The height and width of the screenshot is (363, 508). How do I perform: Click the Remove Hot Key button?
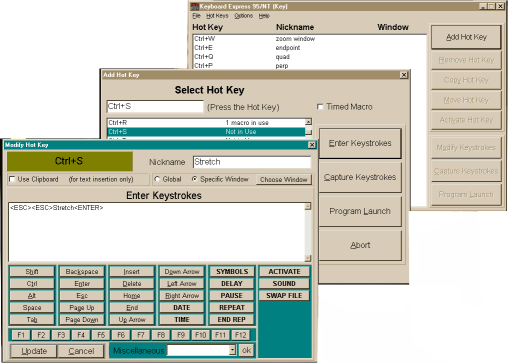[466, 60]
